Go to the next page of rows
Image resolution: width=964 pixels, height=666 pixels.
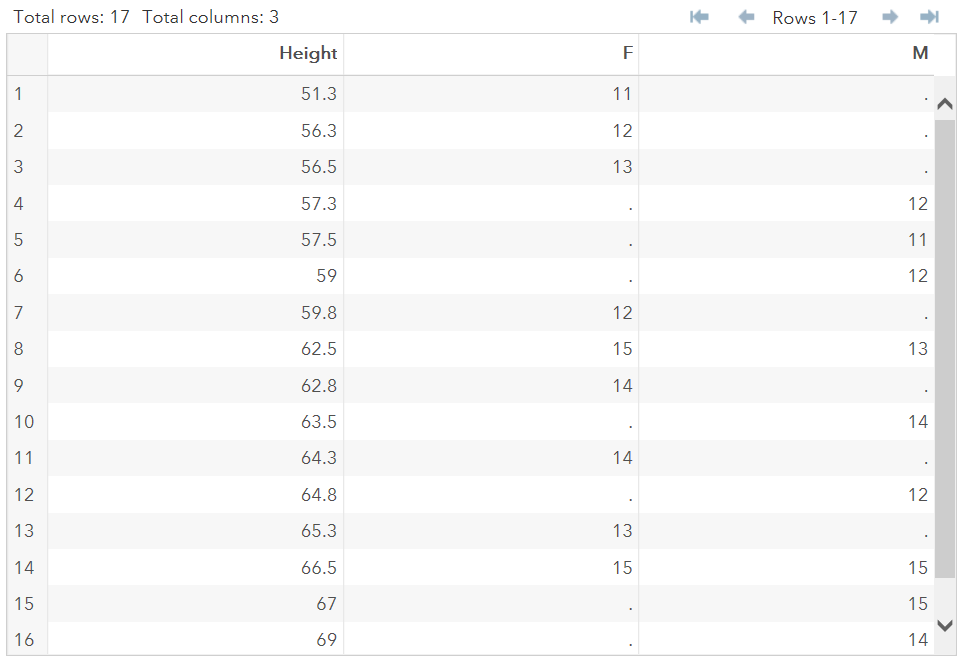click(890, 17)
